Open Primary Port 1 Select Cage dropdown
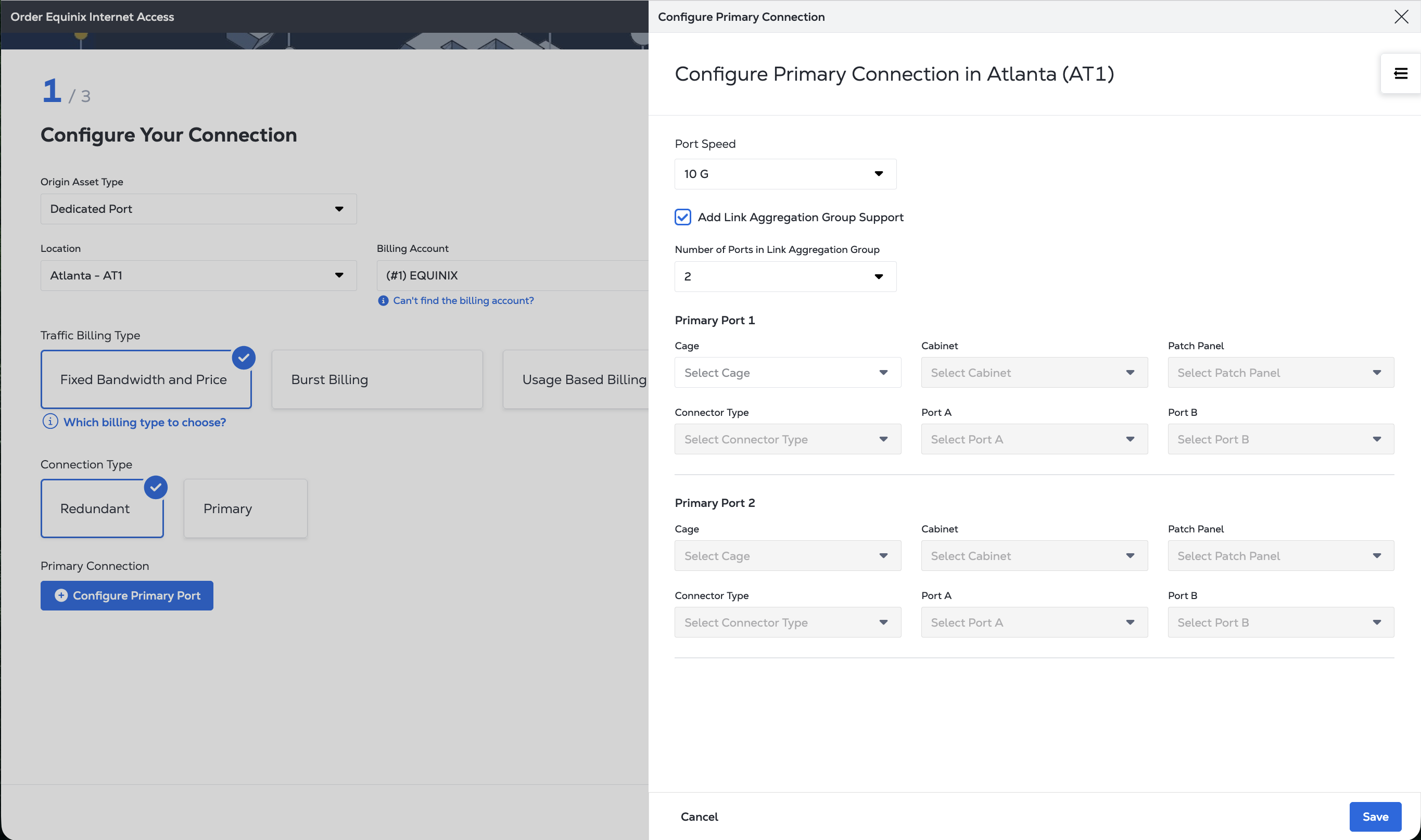The width and height of the screenshot is (1421, 840). 787,373
